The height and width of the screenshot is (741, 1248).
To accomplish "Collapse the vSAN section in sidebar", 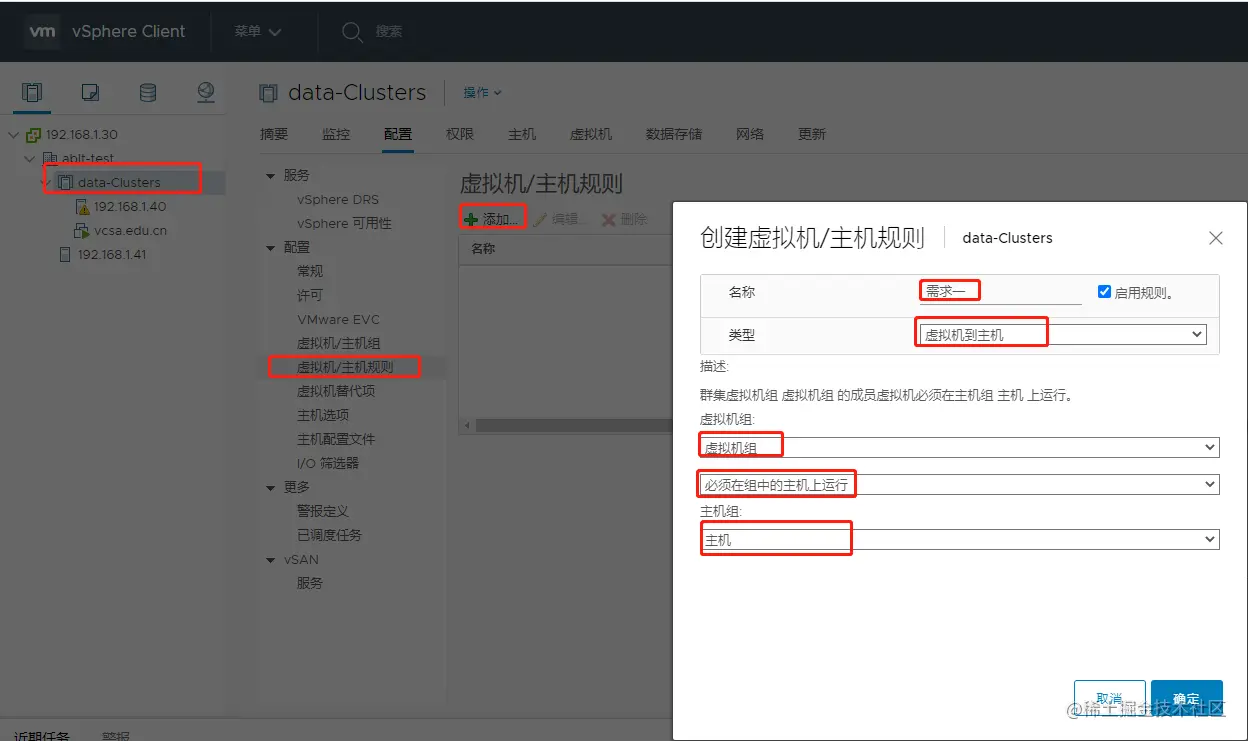I will click(x=270, y=560).
